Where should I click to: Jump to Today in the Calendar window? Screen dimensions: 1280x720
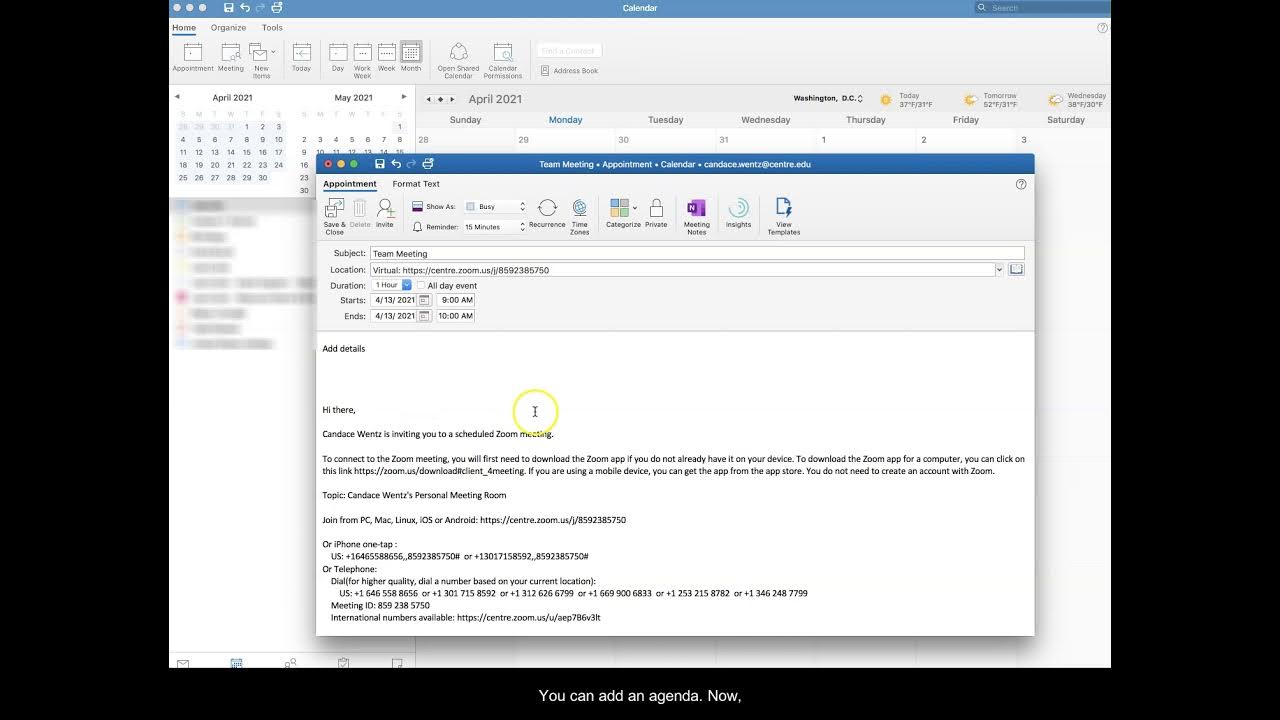click(301, 58)
